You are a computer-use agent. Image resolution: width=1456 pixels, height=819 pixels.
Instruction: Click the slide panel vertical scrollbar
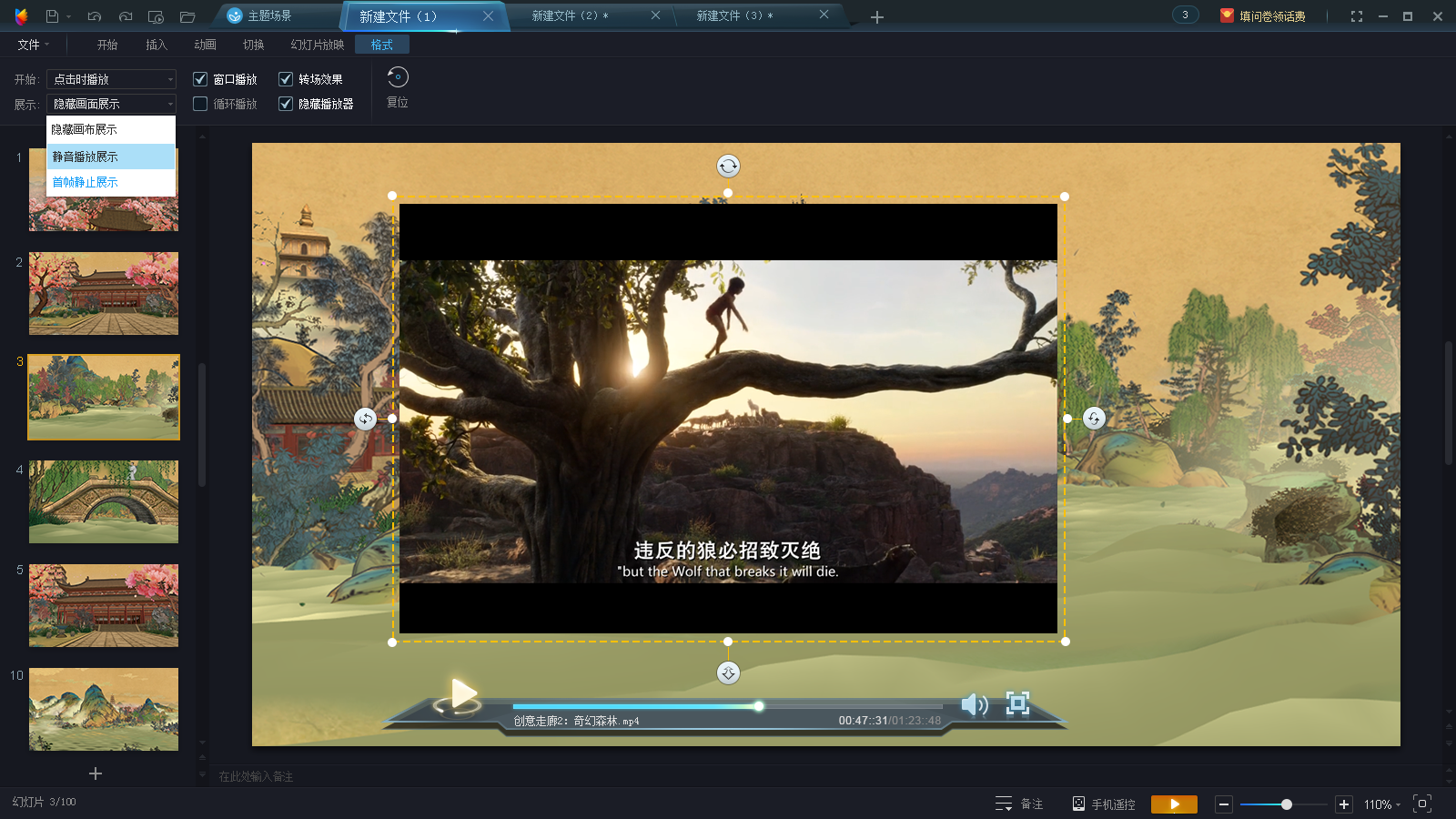point(202,424)
